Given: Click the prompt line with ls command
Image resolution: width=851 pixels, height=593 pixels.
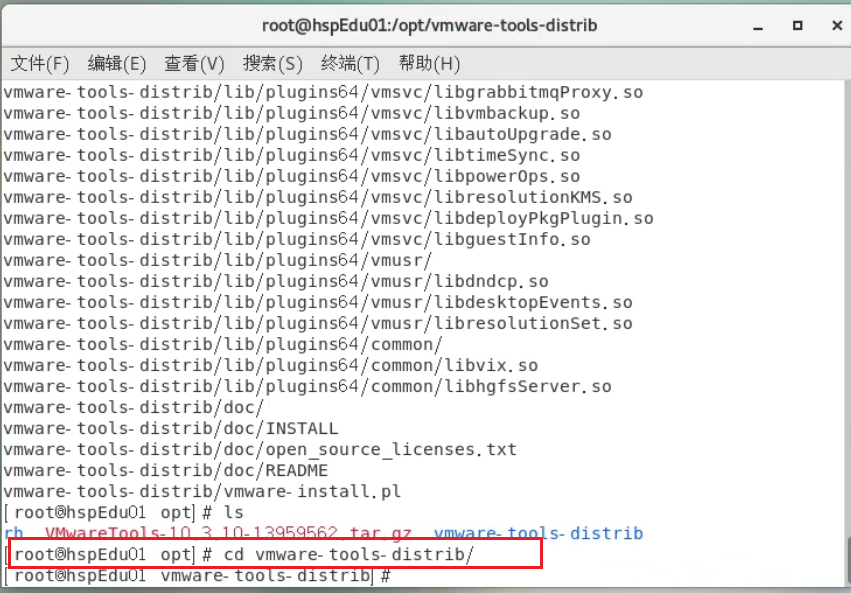Looking at the screenshot, I should point(123,513).
